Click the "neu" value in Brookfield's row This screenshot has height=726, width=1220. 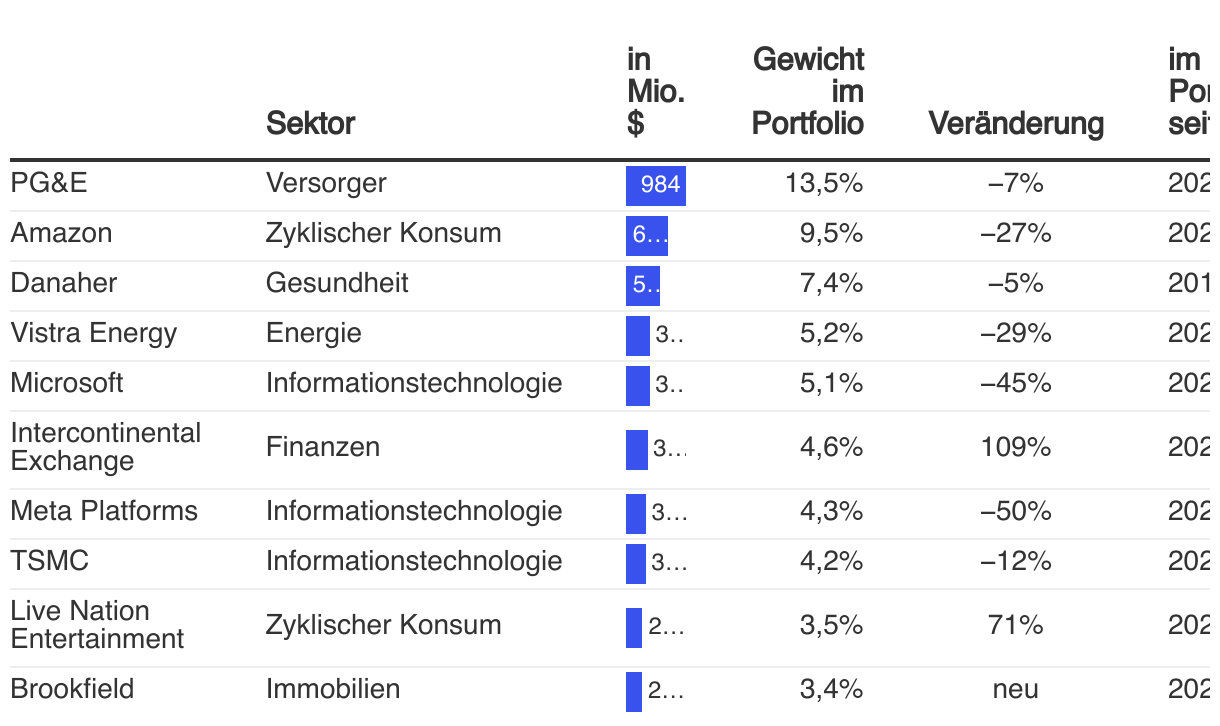[x=1016, y=690]
